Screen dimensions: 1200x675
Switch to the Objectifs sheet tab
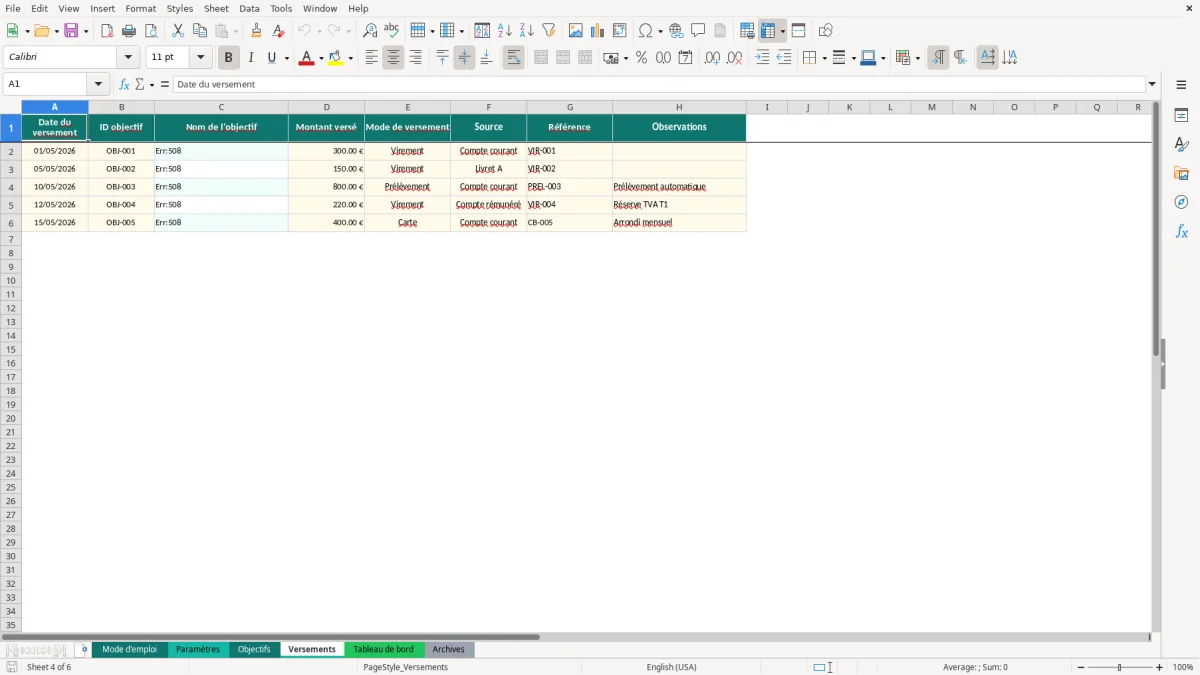point(254,649)
